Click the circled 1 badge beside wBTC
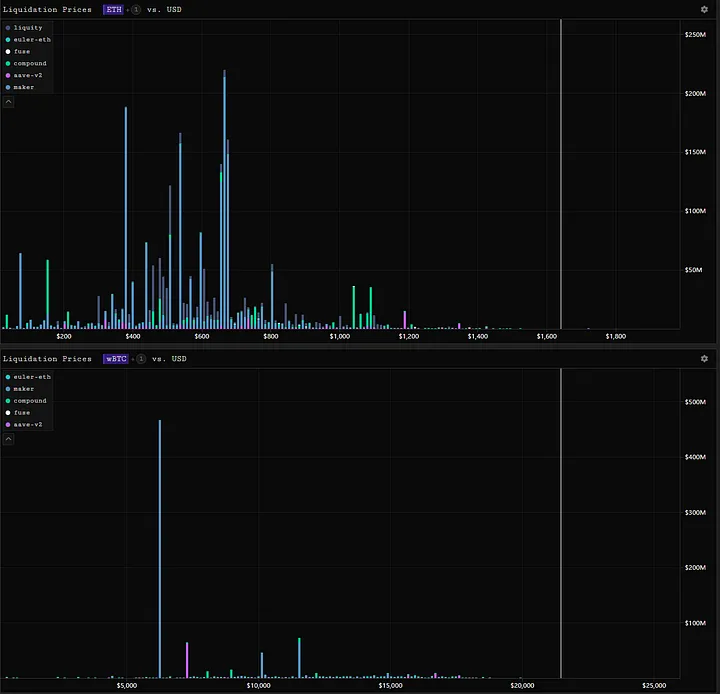The image size is (720, 694). coord(141,358)
